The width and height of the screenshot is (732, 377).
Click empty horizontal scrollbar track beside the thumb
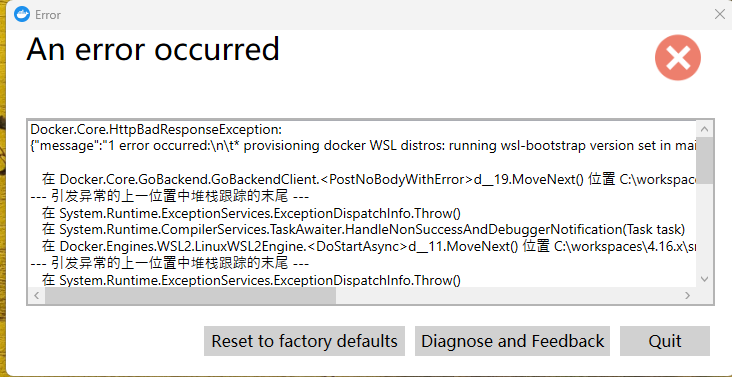pos(507,295)
